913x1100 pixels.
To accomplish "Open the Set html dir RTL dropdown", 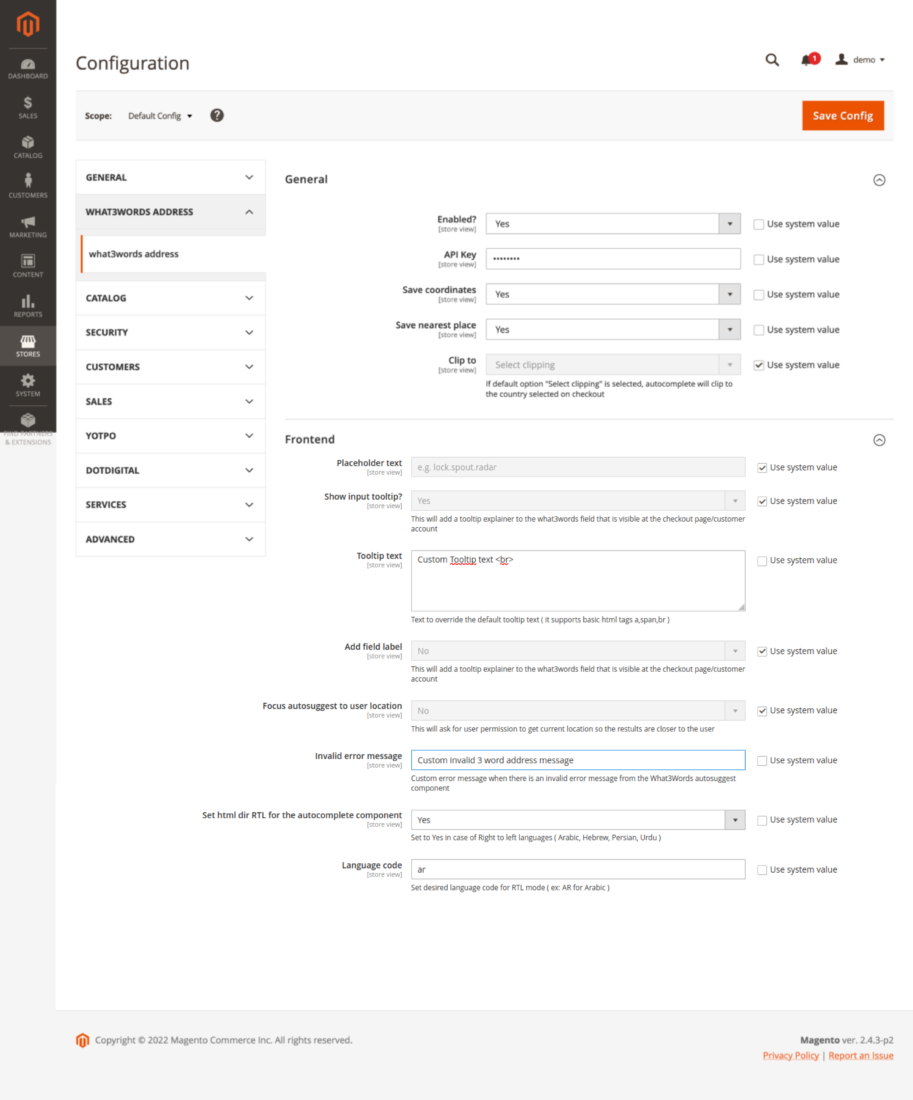I will [578, 819].
